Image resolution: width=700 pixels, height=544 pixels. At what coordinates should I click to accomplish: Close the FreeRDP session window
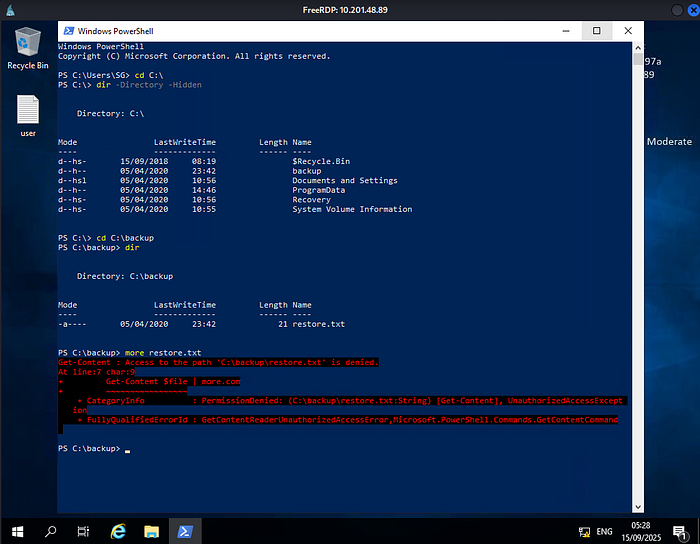point(694,10)
